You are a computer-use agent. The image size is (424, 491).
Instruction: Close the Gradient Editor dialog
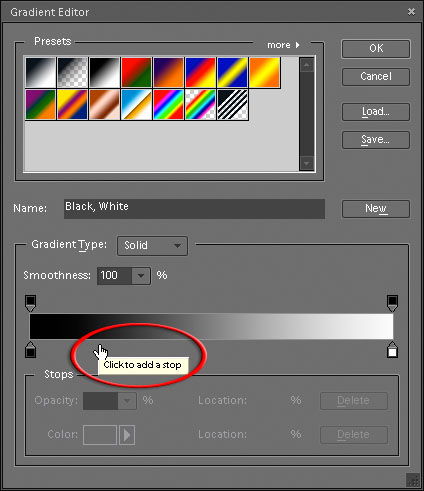pos(411,12)
